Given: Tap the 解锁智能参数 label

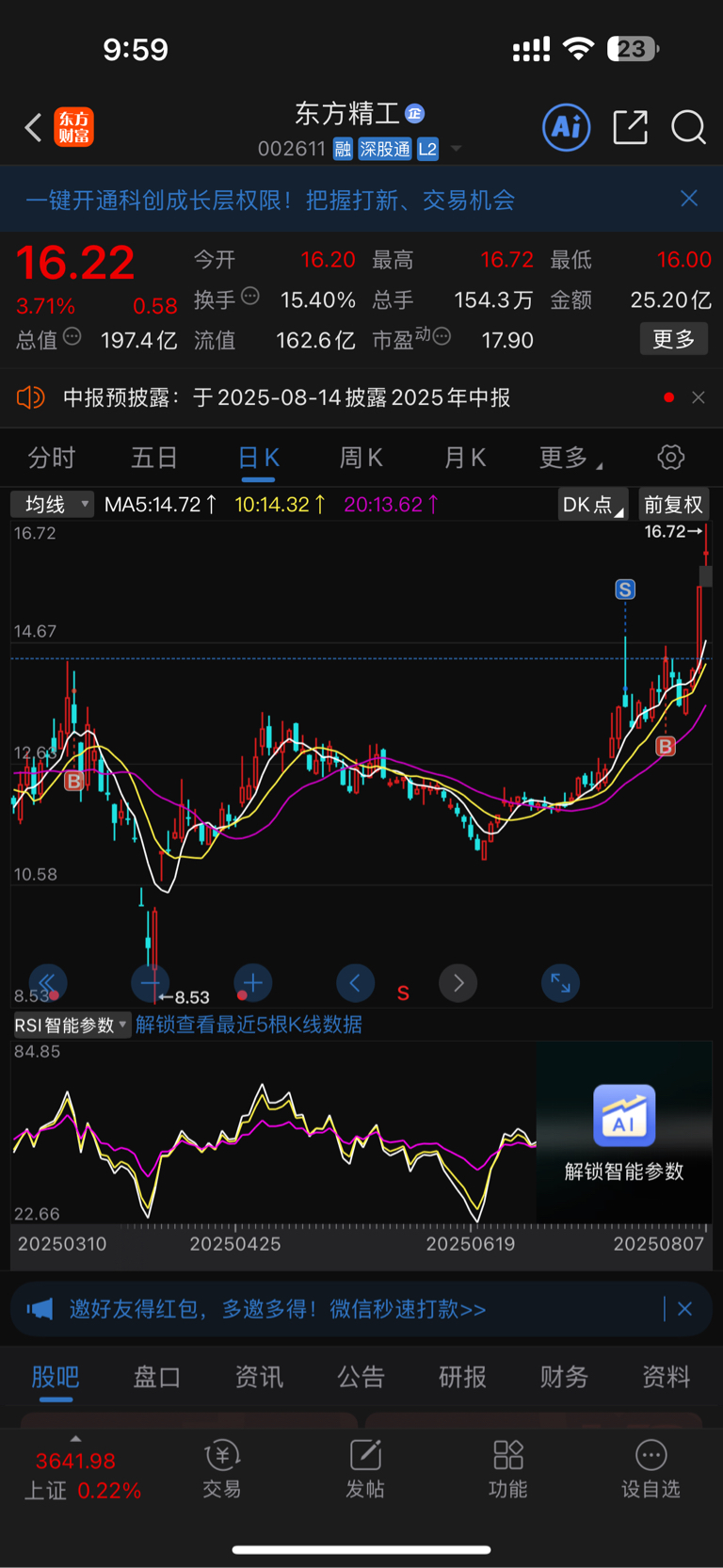Looking at the screenshot, I should coord(624,1172).
